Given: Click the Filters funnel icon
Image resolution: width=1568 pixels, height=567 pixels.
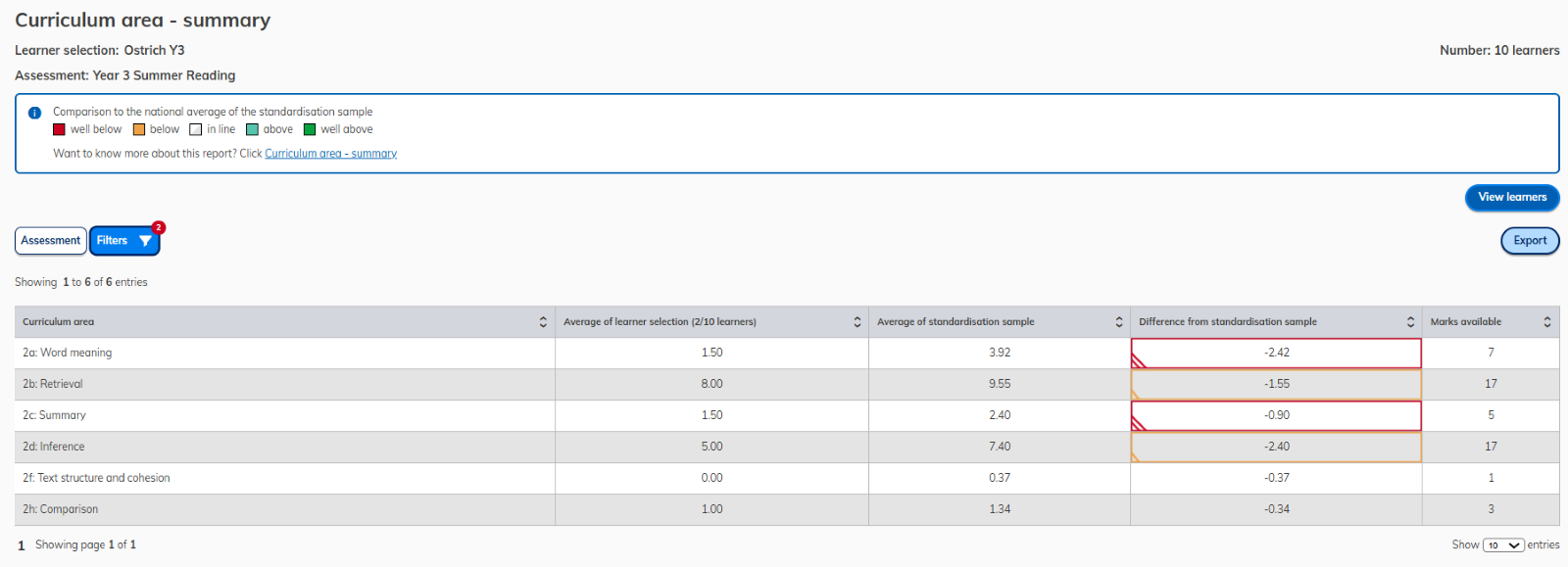Looking at the screenshot, I should click(145, 241).
